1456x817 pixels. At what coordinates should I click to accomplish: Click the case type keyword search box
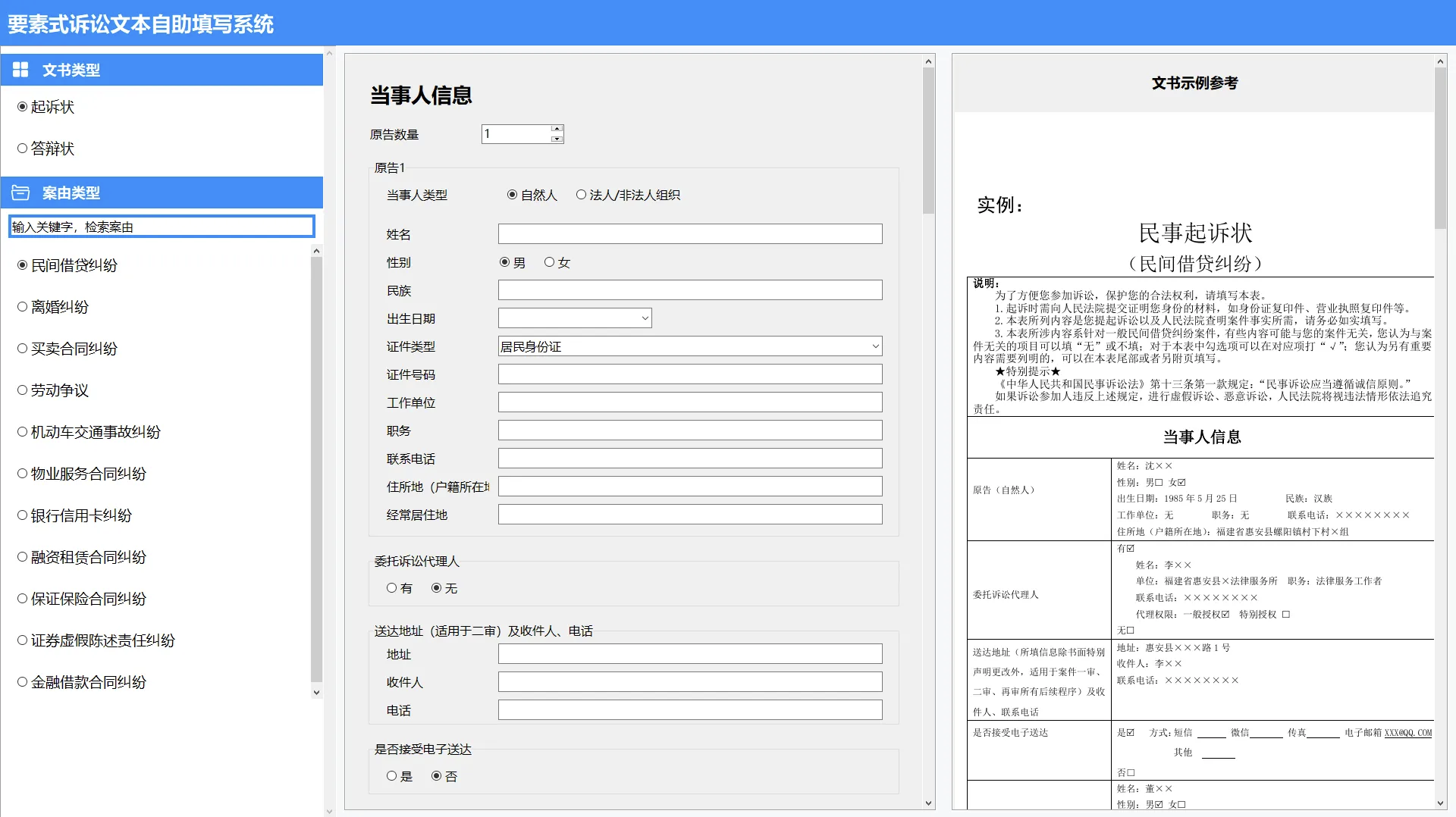click(x=162, y=227)
